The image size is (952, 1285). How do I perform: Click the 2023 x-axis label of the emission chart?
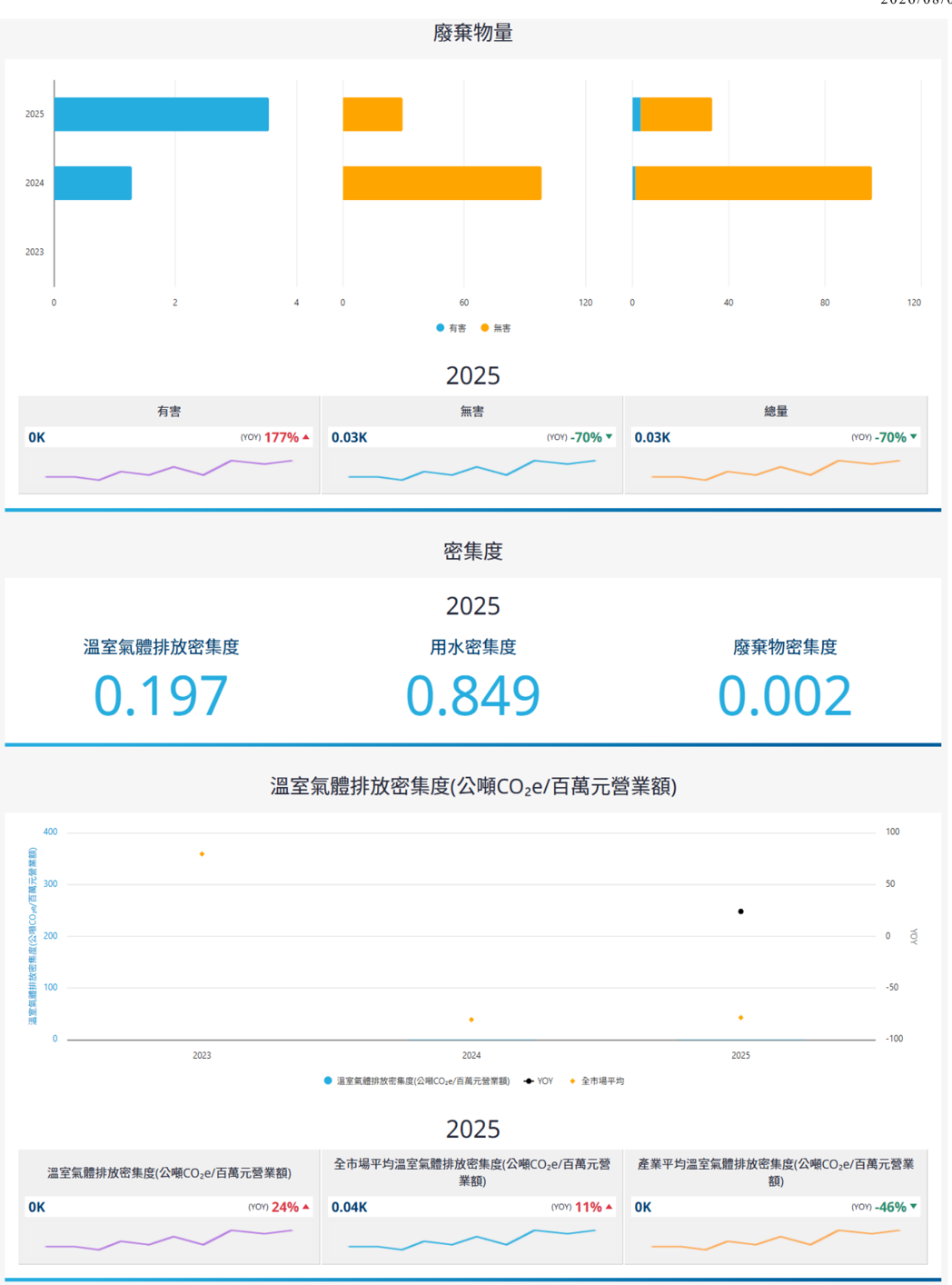point(202,1055)
